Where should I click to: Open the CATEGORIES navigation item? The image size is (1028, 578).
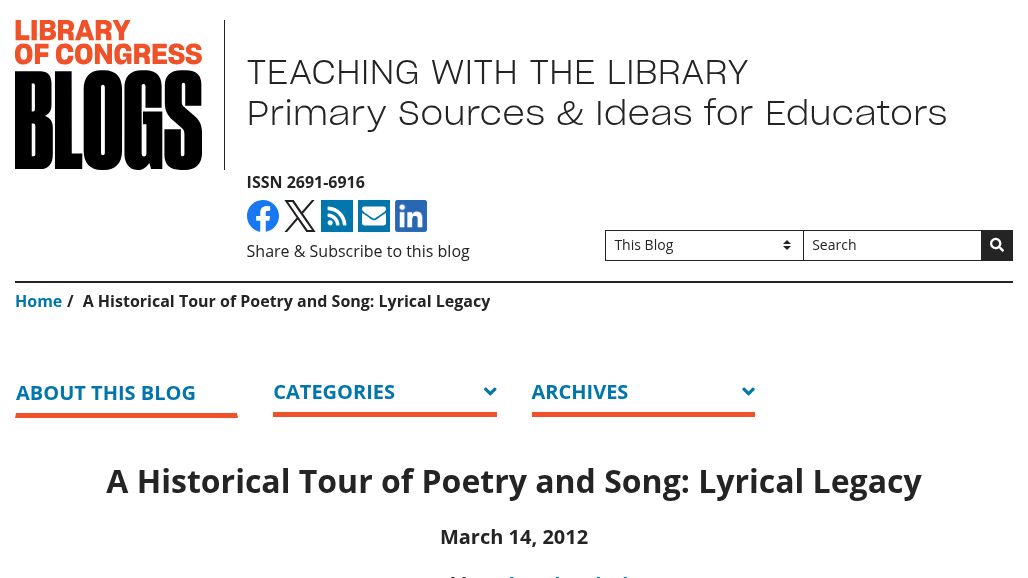[x=334, y=391]
